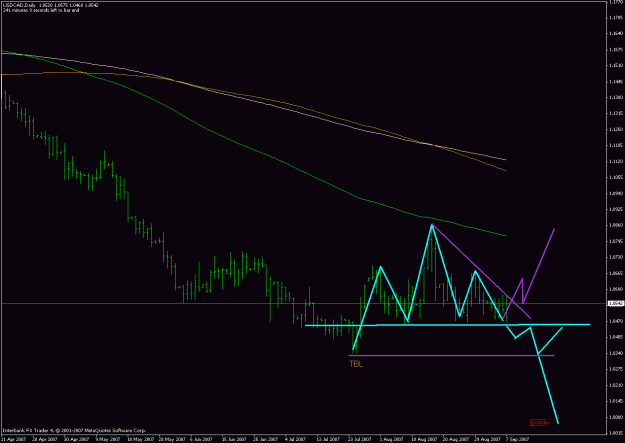The height and width of the screenshot is (443, 625).
Task: Click the 9 May 2007 date label
Action: pyautogui.click(x=109, y=439)
